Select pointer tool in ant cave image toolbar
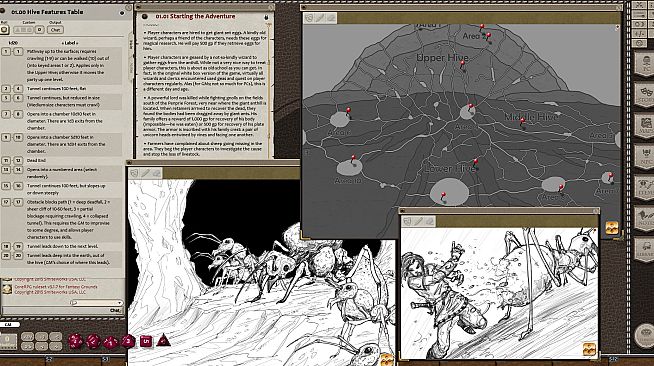The width and height of the screenshot is (654, 366). tap(134, 173)
